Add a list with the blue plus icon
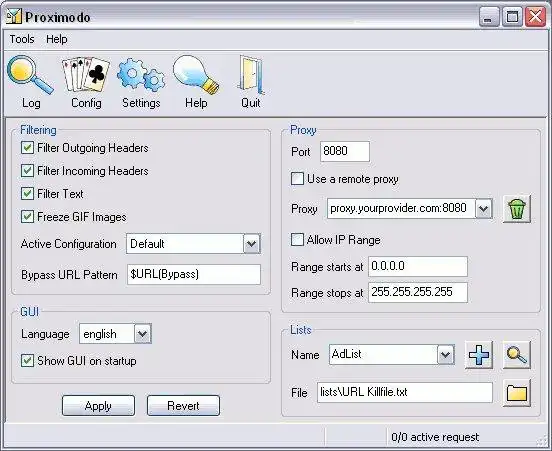The height and width of the screenshot is (451, 552). click(x=479, y=355)
